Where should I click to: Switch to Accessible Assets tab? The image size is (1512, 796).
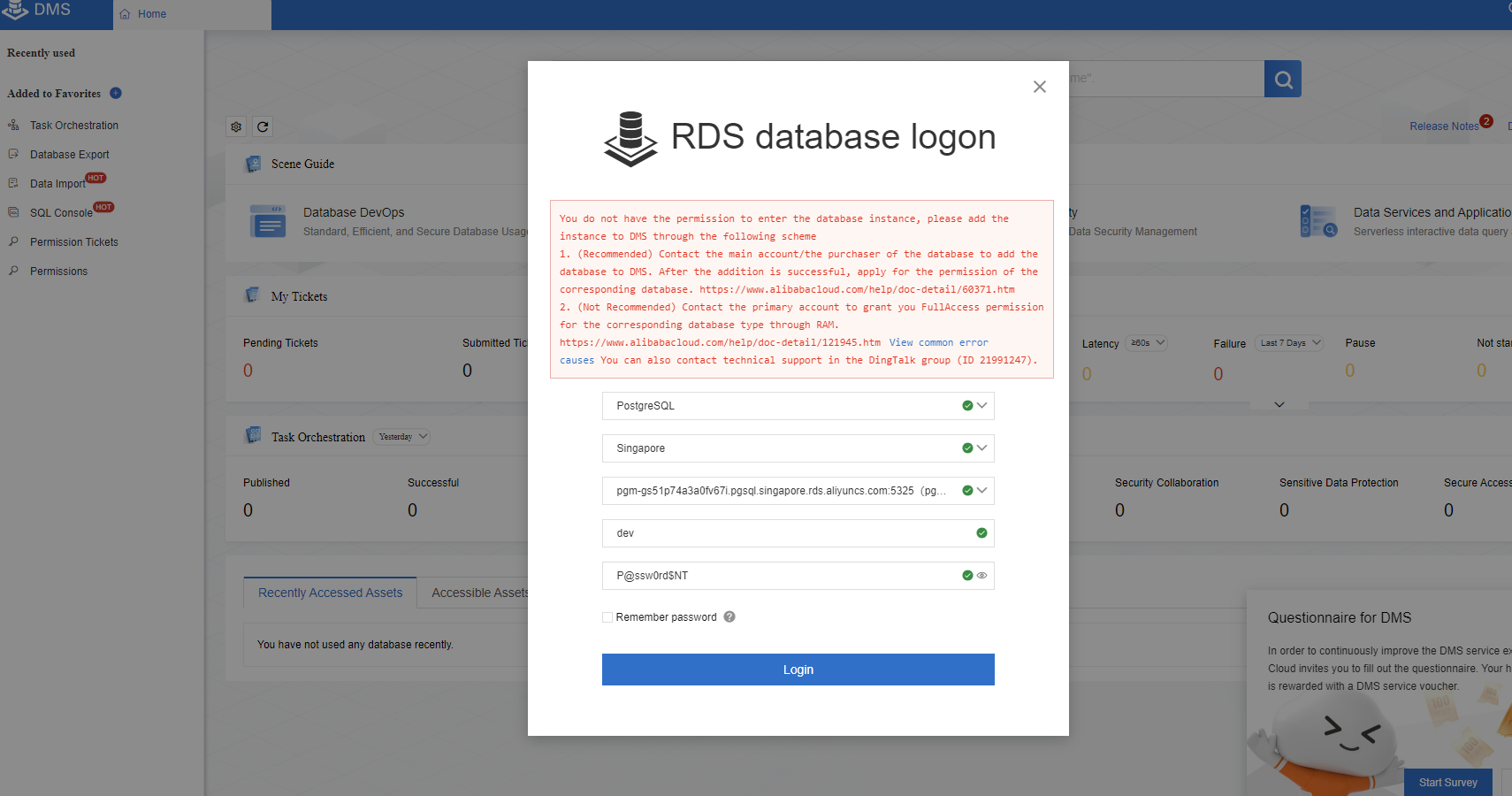[480, 593]
